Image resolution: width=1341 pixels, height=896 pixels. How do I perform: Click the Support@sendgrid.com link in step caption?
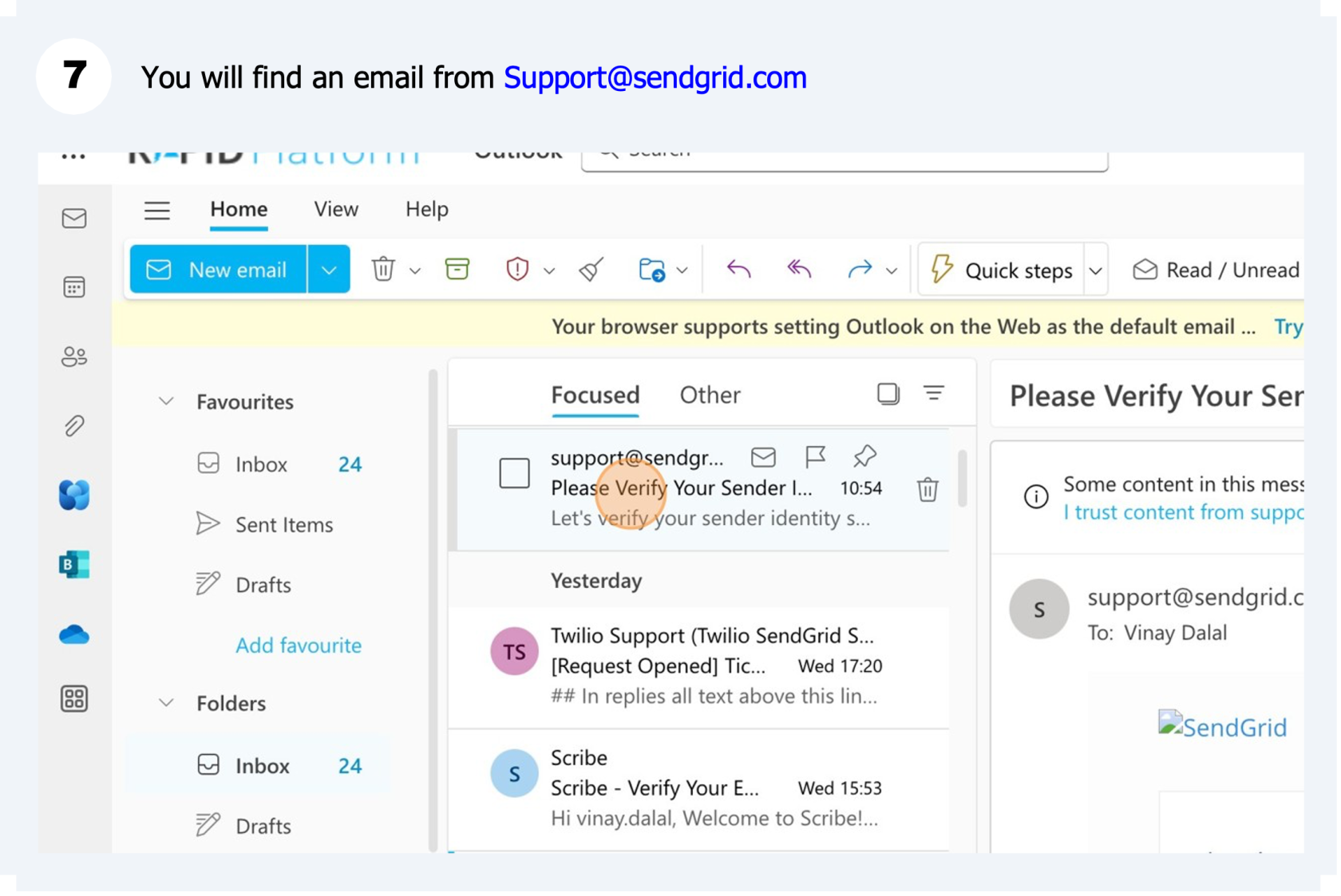pyautogui.click(x=655, y=77)
